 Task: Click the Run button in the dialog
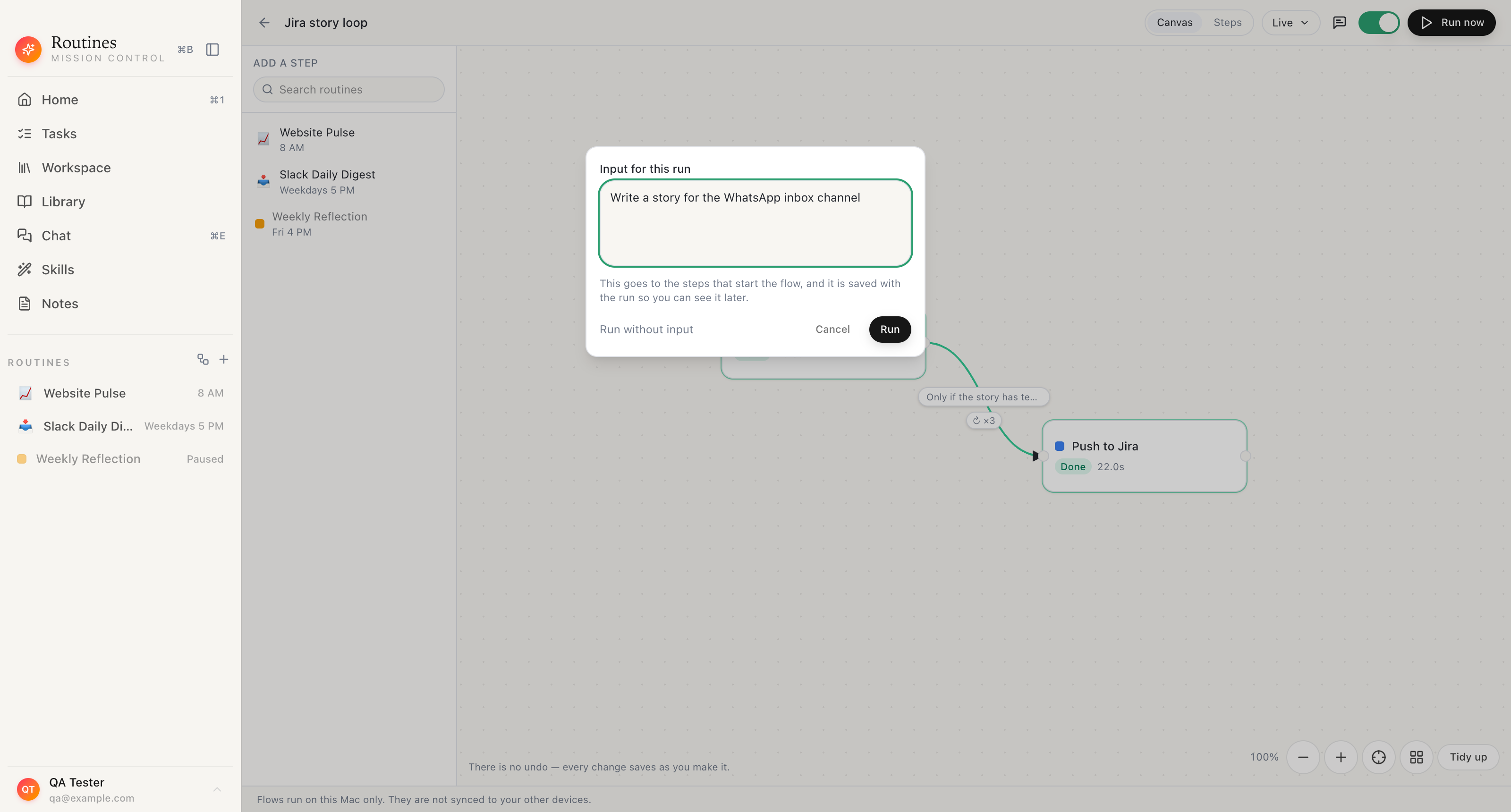click(890, 330)
